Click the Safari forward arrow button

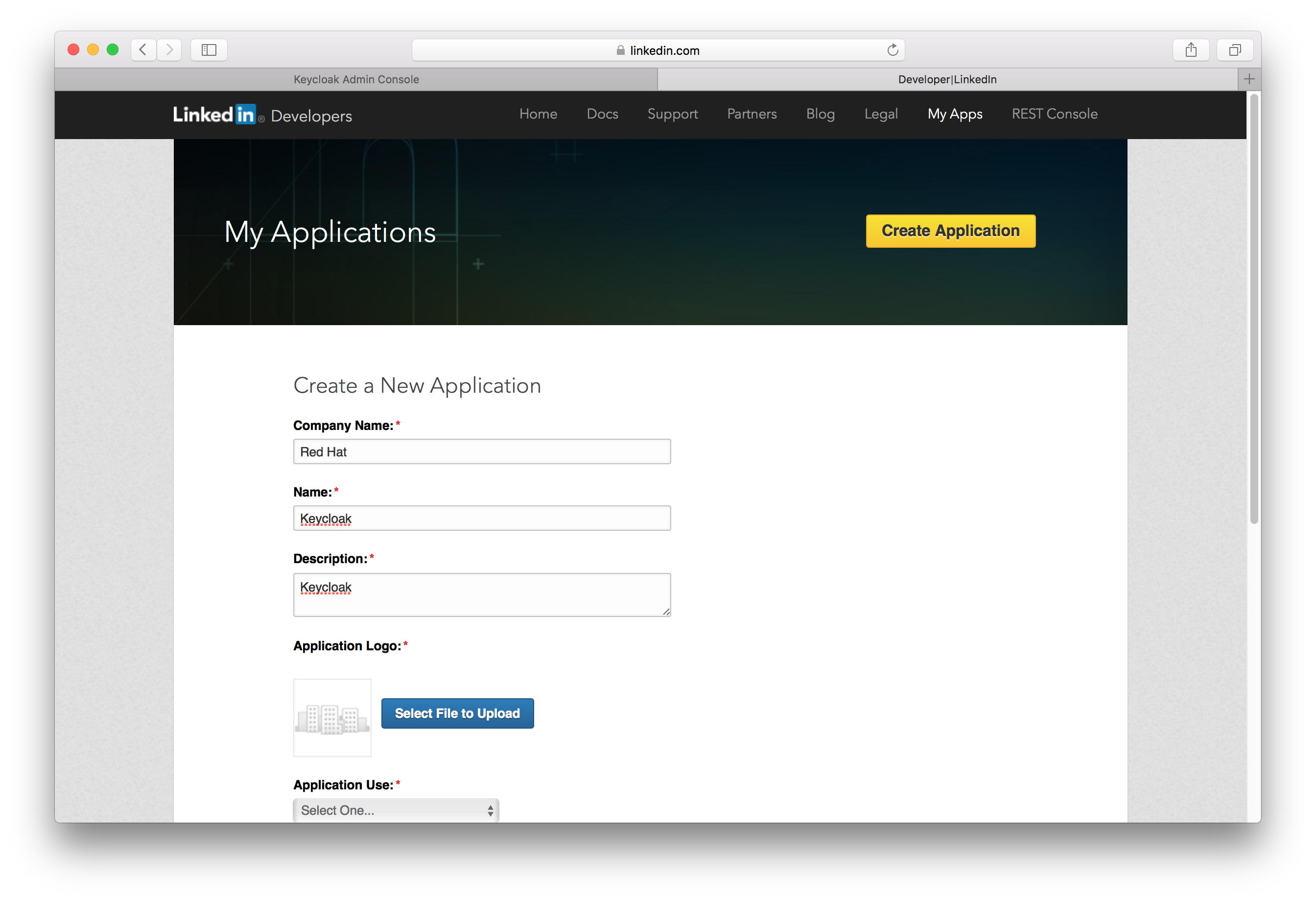click(x=169, y=50)
